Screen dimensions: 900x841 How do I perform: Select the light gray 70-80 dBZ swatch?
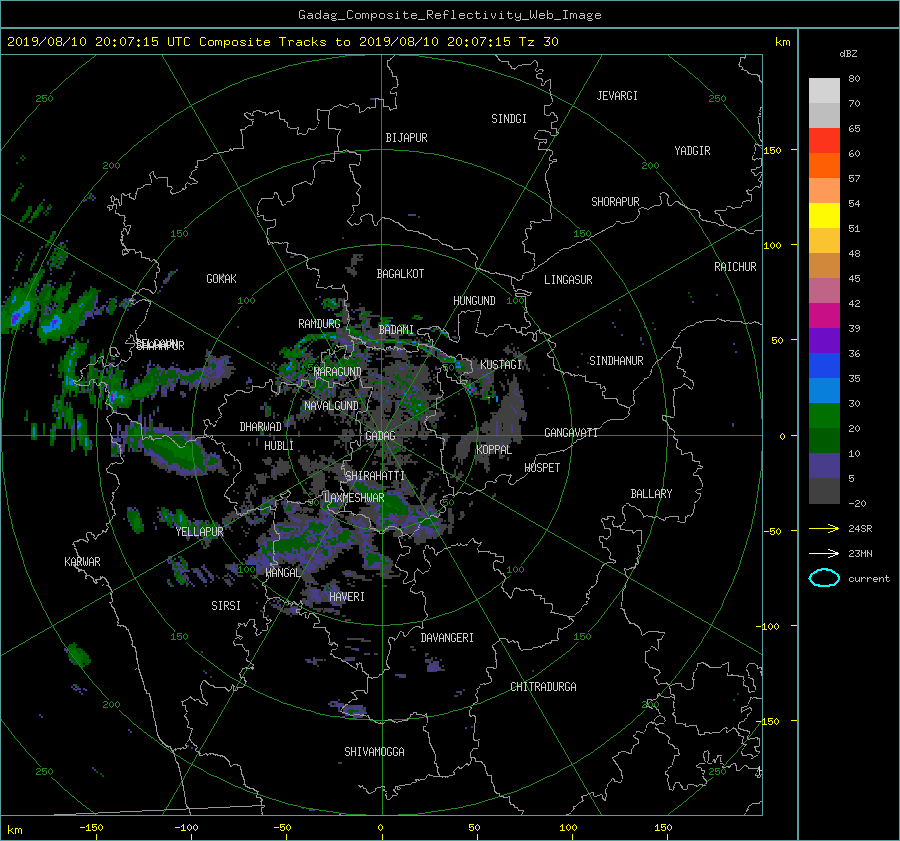coord(824,91)
